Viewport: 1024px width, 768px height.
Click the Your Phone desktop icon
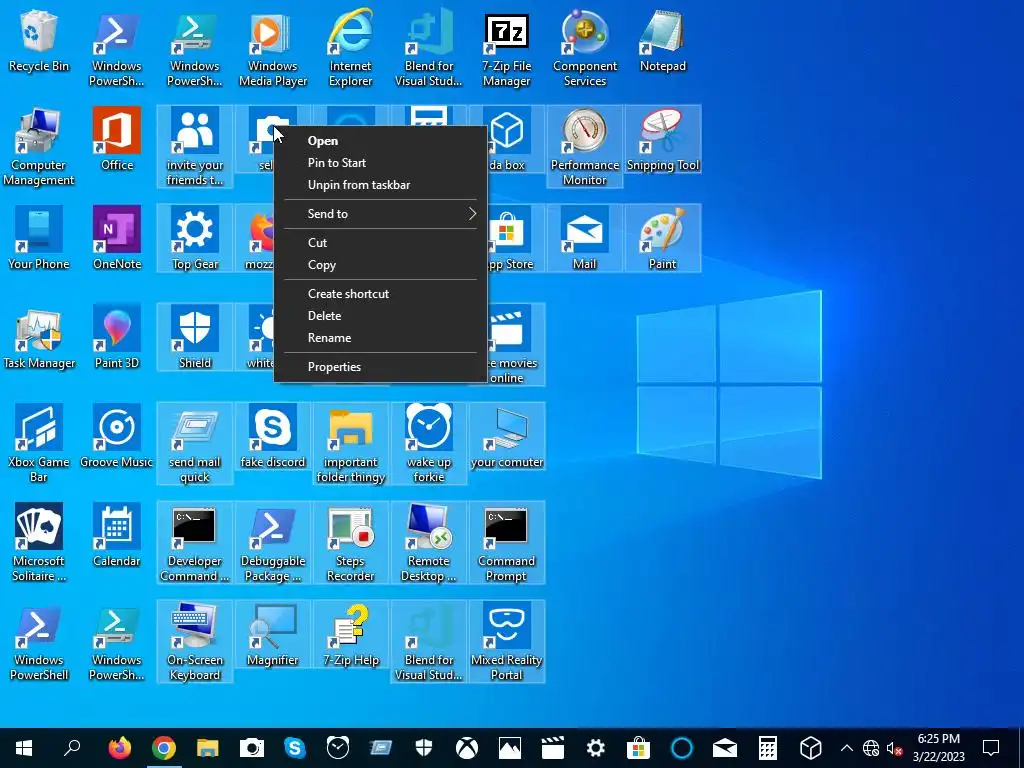click(39, 238)
